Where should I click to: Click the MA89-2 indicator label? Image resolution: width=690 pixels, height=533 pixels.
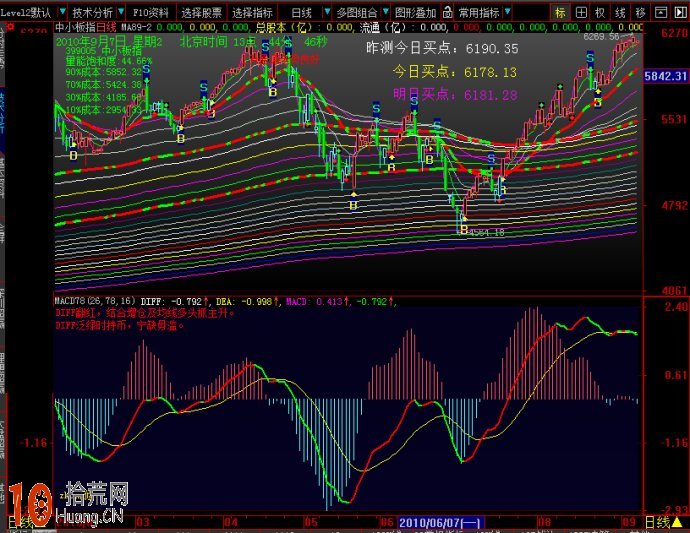pos(136,28)
